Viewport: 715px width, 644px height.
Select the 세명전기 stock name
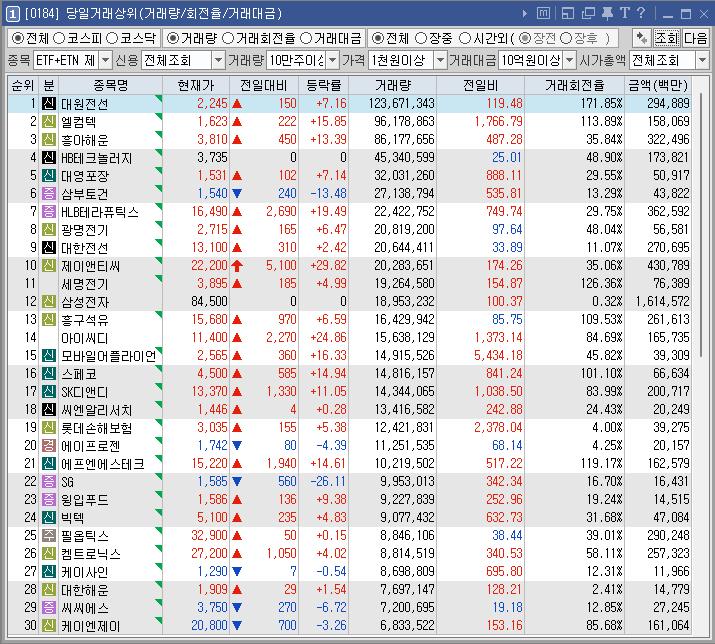coord(85,284)
